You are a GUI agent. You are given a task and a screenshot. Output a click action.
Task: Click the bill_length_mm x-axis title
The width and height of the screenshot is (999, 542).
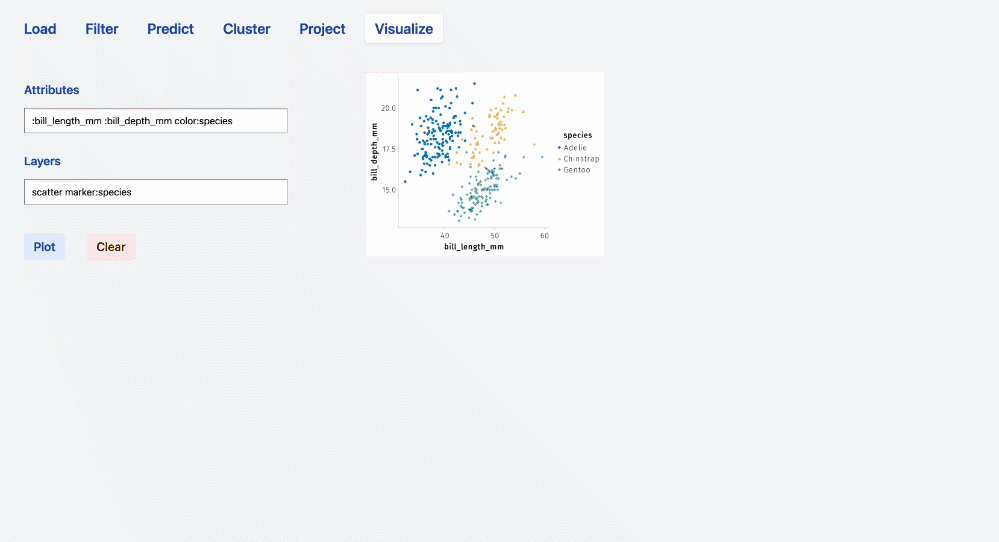tap(474, 246)
